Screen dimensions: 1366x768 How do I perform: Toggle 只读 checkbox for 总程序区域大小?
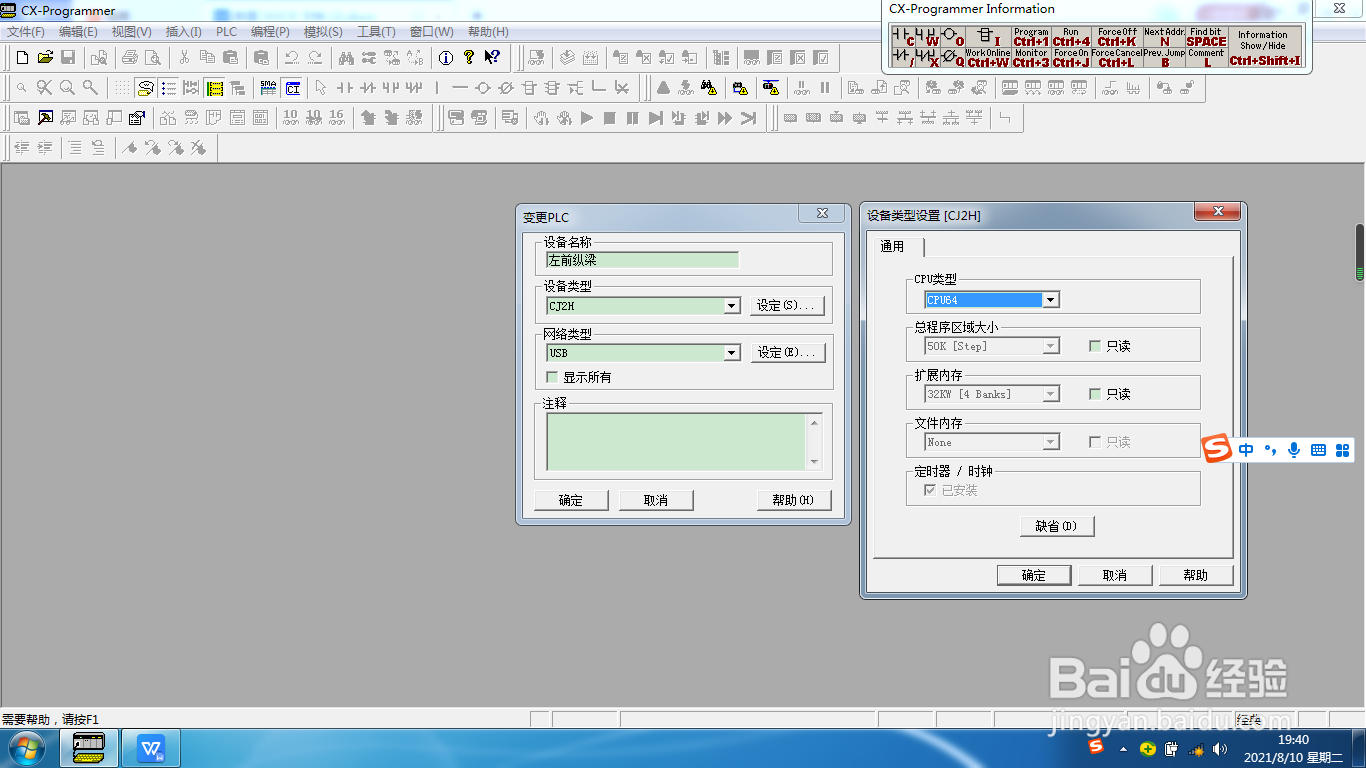coord(1095,346)
